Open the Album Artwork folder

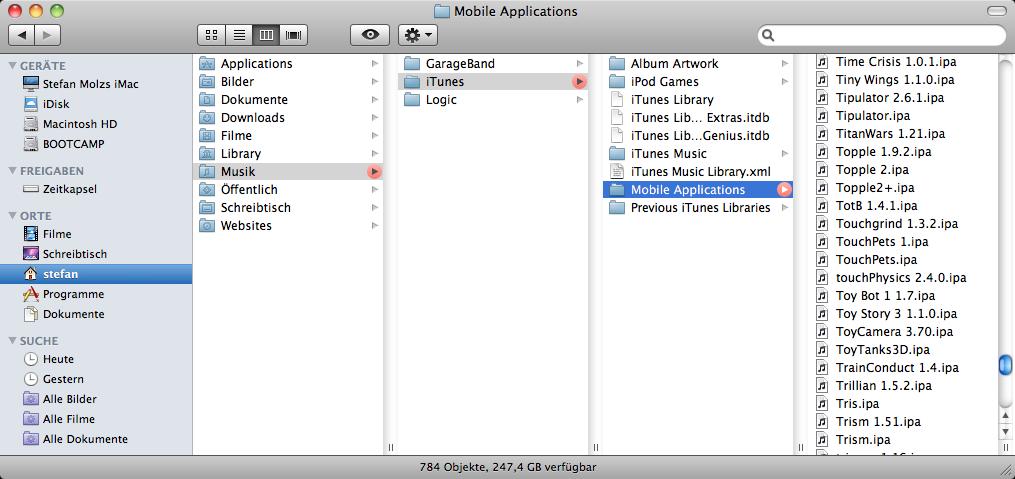pos(698,63)
